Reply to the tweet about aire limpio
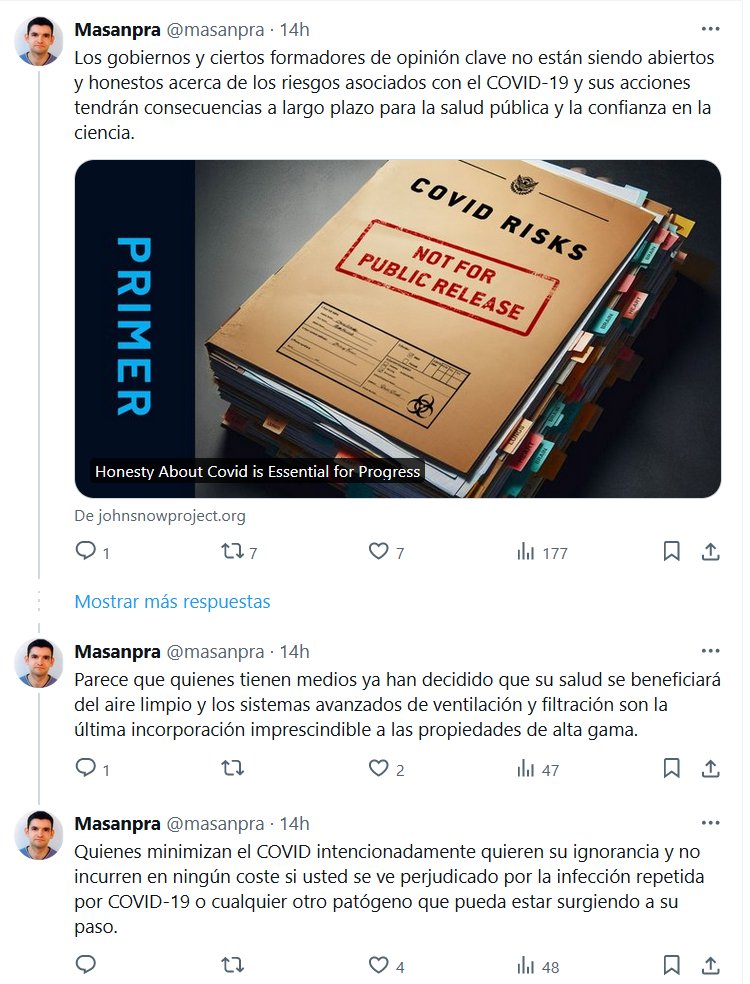 (85, 768)
